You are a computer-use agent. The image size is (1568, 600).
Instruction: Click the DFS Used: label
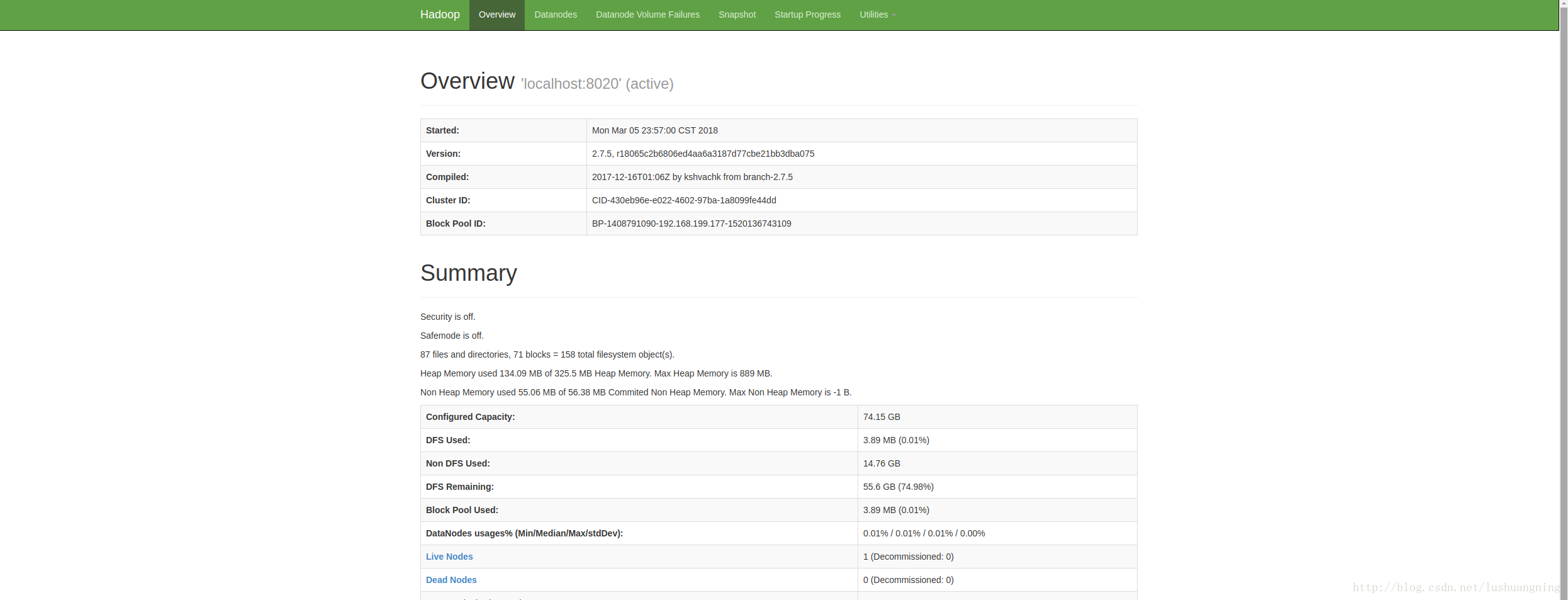click(x=448, y=440)
